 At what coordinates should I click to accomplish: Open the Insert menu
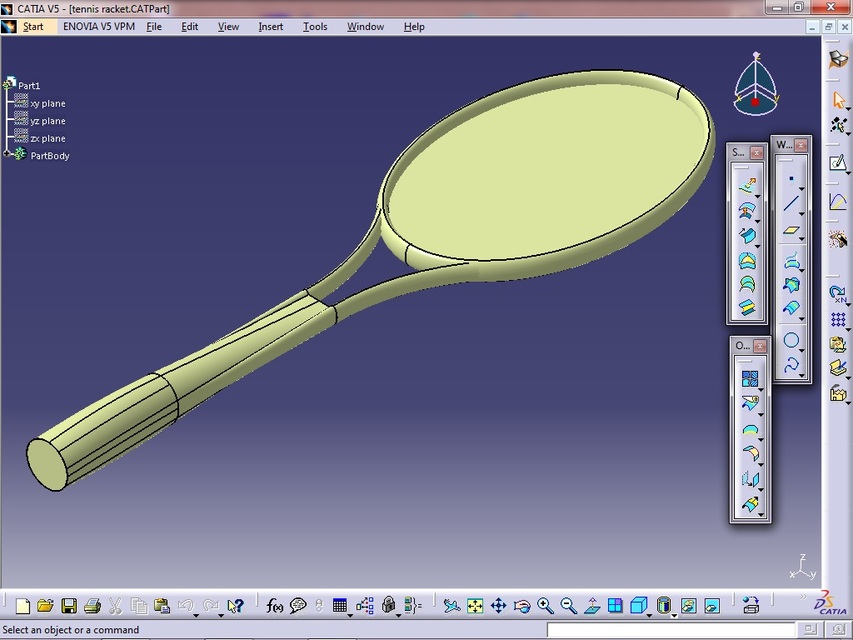pos(270,26)
